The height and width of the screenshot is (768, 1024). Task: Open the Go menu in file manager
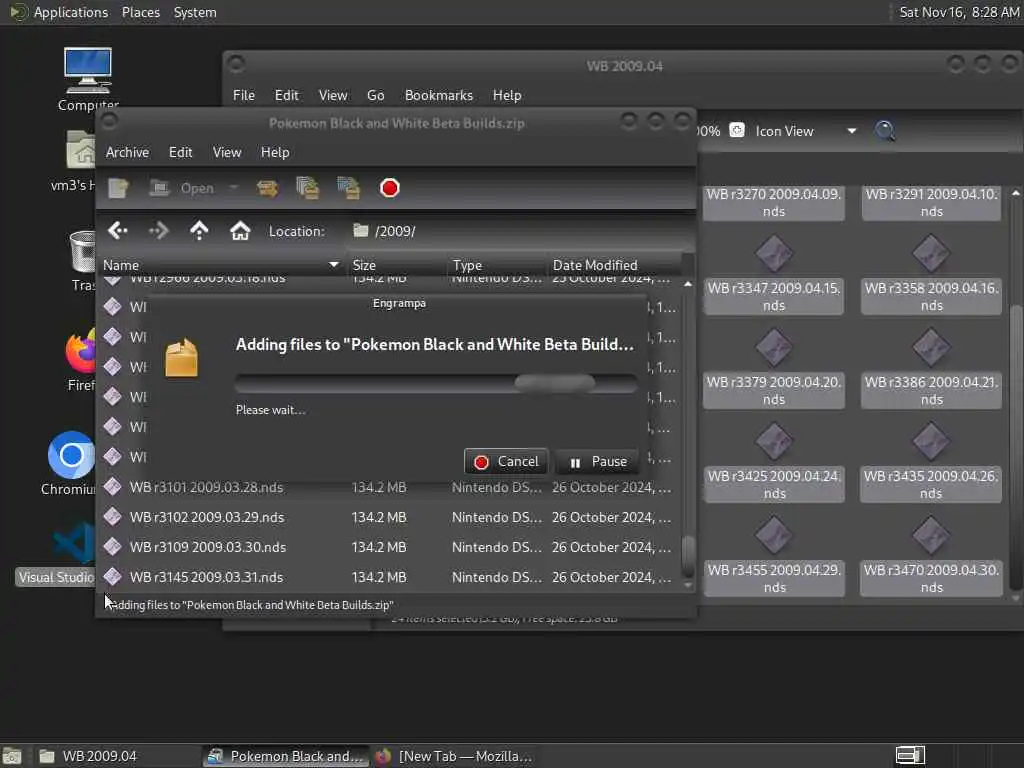376,95
